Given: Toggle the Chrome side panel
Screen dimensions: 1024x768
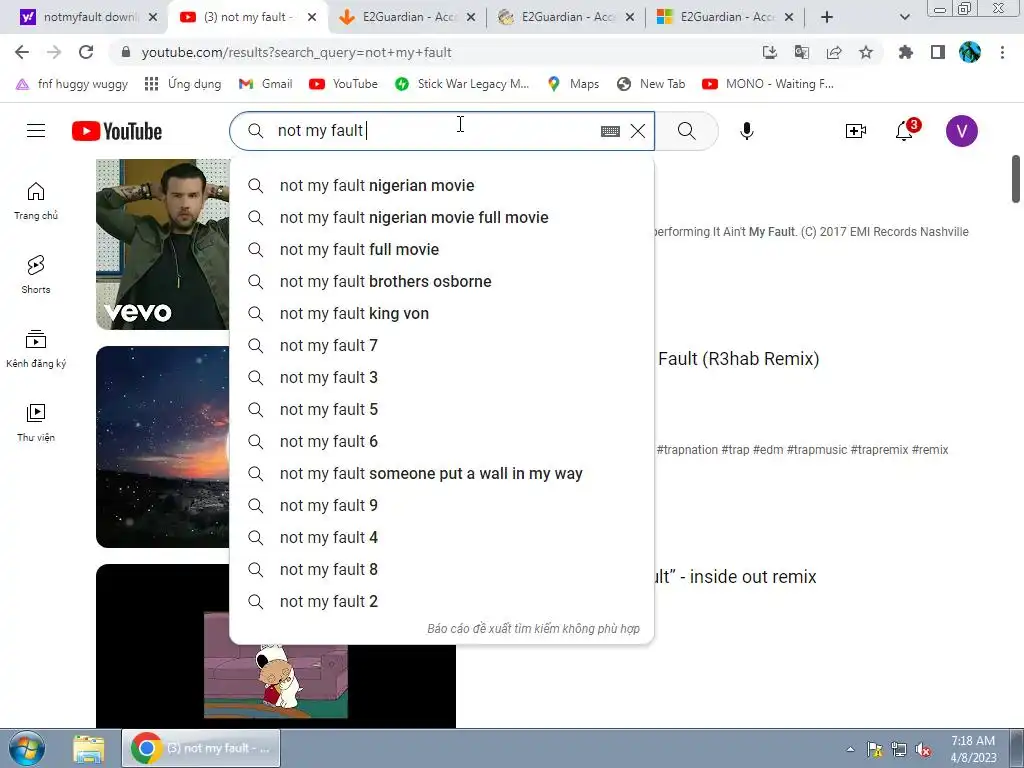Looking at the screenshot, I should point(938,52).
